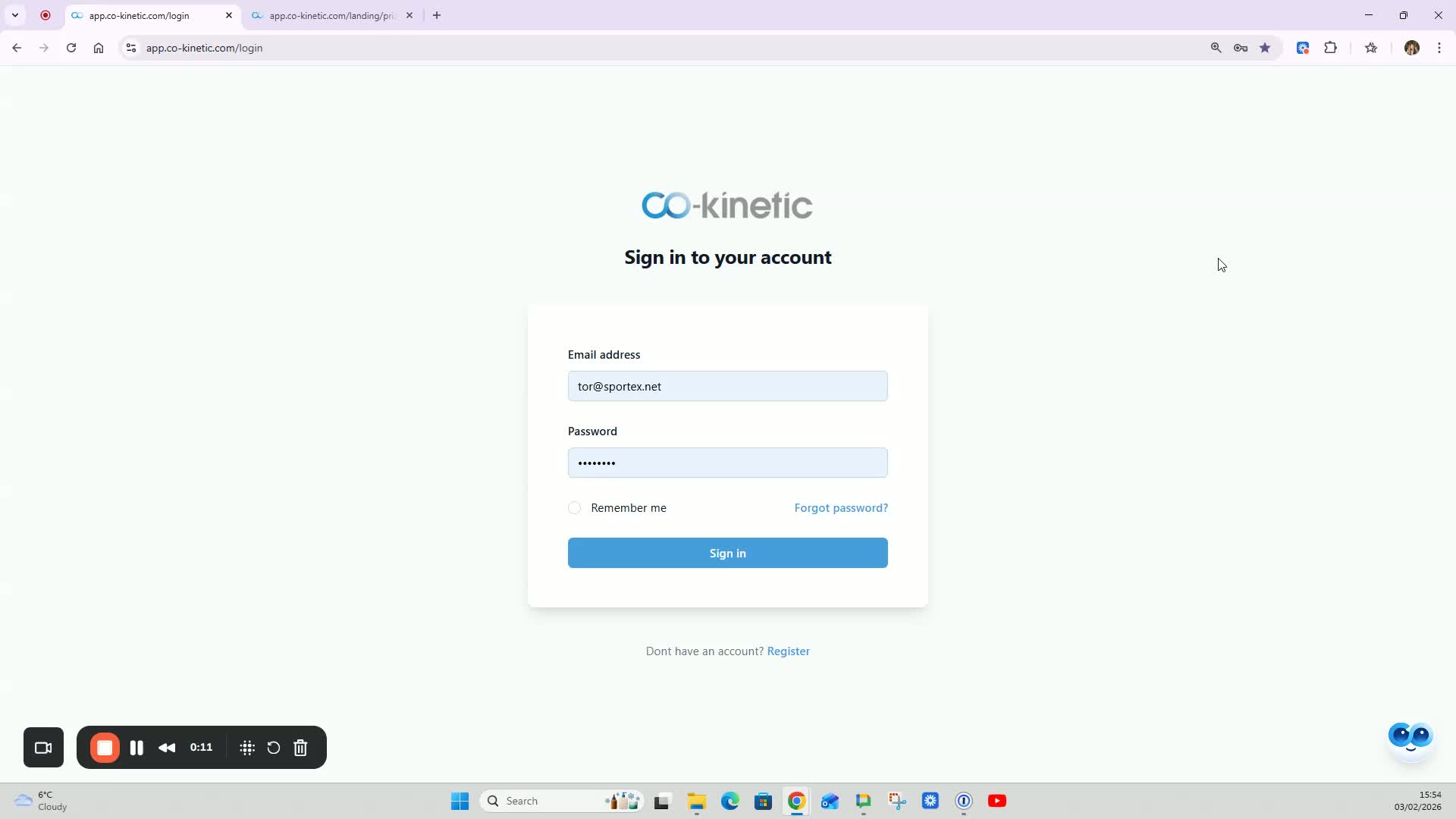Launch File Explorer from taskbar
This screenshot has width=1456, height=819.
pos(696,801)
